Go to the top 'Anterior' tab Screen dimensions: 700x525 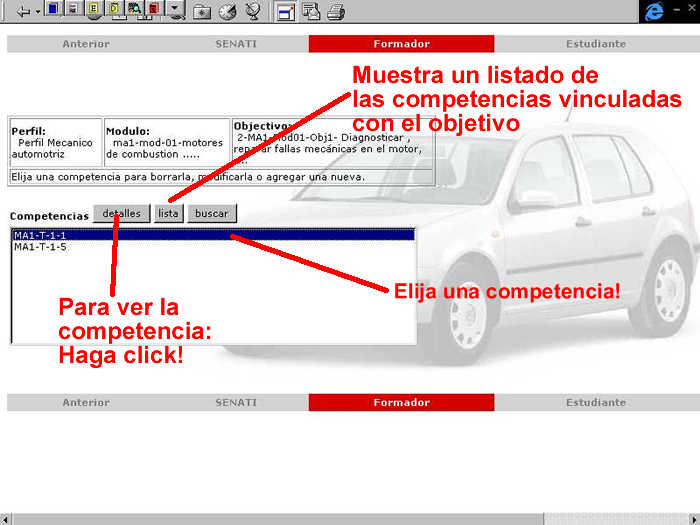click(x=86, y=44)
